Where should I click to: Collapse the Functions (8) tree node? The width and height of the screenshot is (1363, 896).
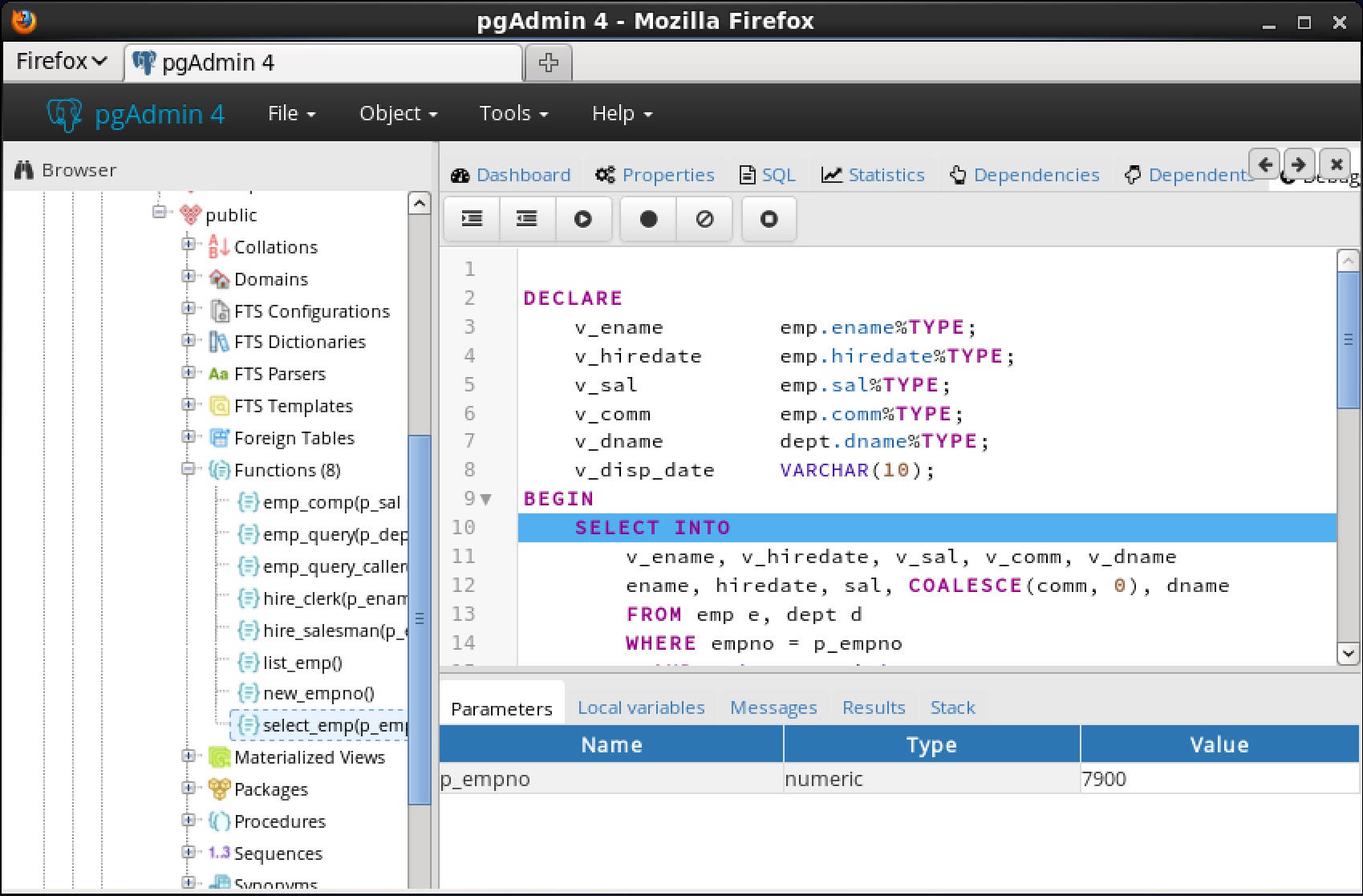pos(189,468)
